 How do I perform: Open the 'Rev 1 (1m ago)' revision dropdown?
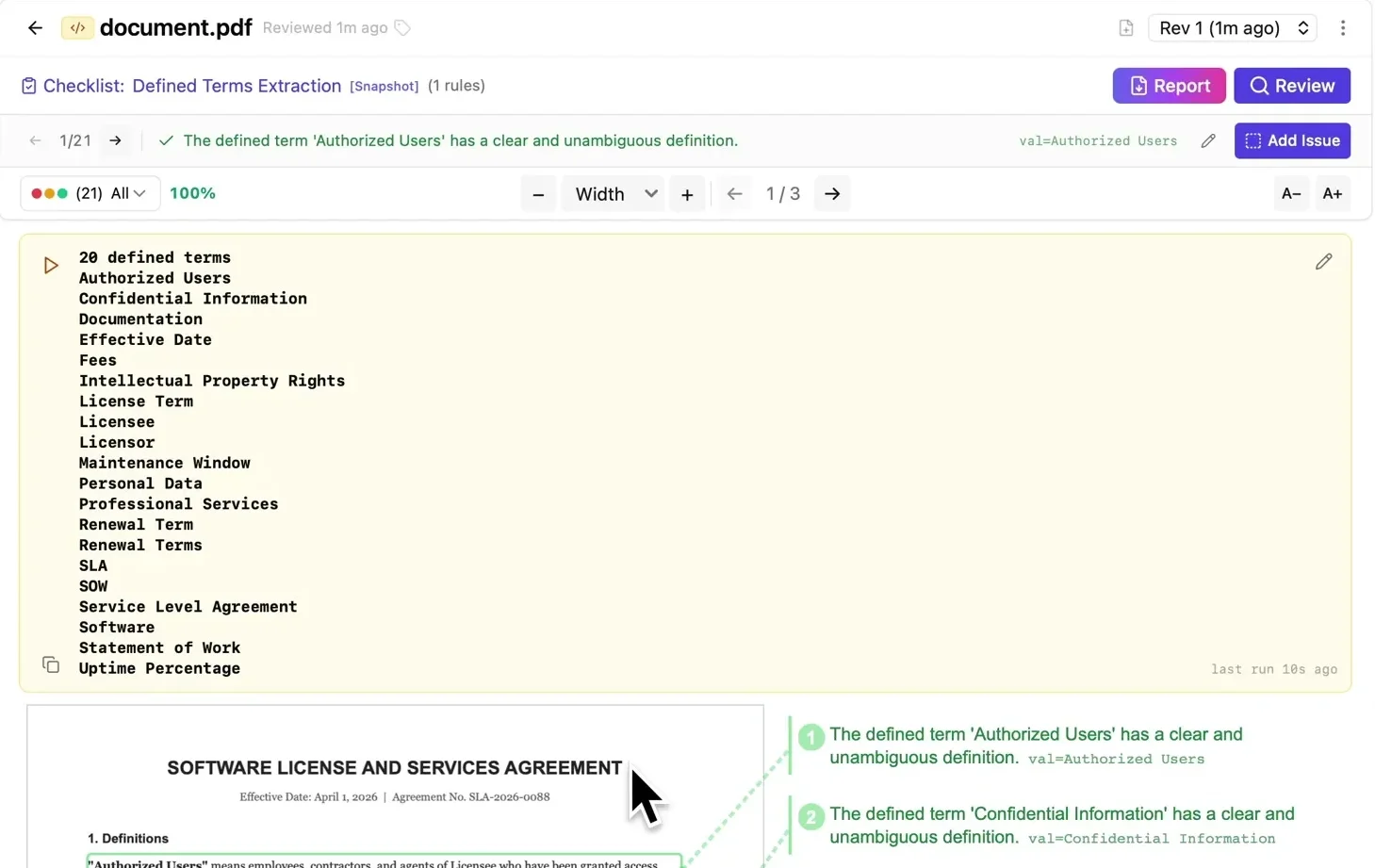click(x=1232, y=27)
